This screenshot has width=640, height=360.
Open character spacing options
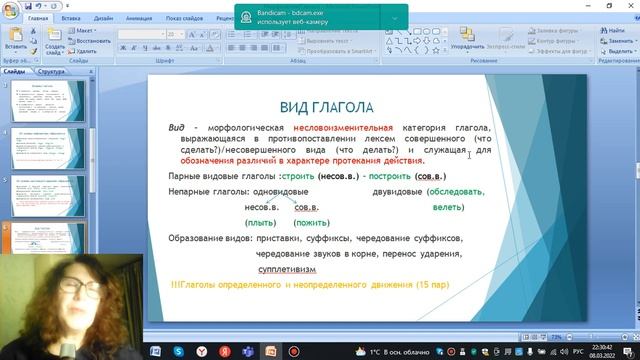pyautogui.click(x=180, y=48)
